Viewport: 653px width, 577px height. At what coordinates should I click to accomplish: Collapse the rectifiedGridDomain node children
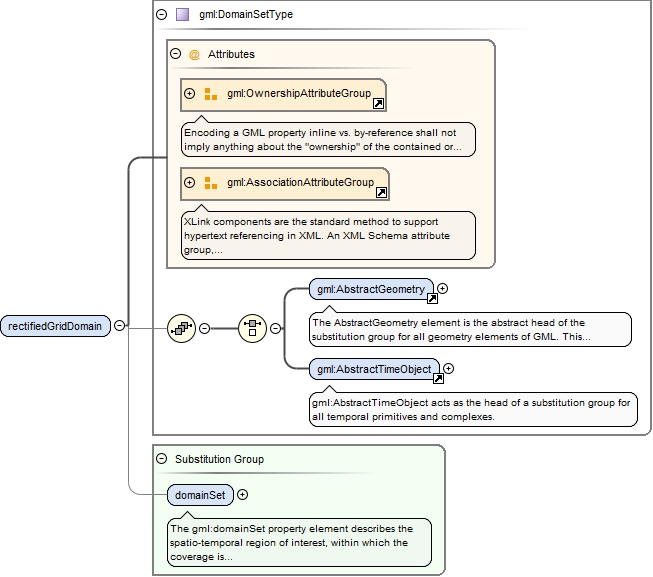(120, 326)
